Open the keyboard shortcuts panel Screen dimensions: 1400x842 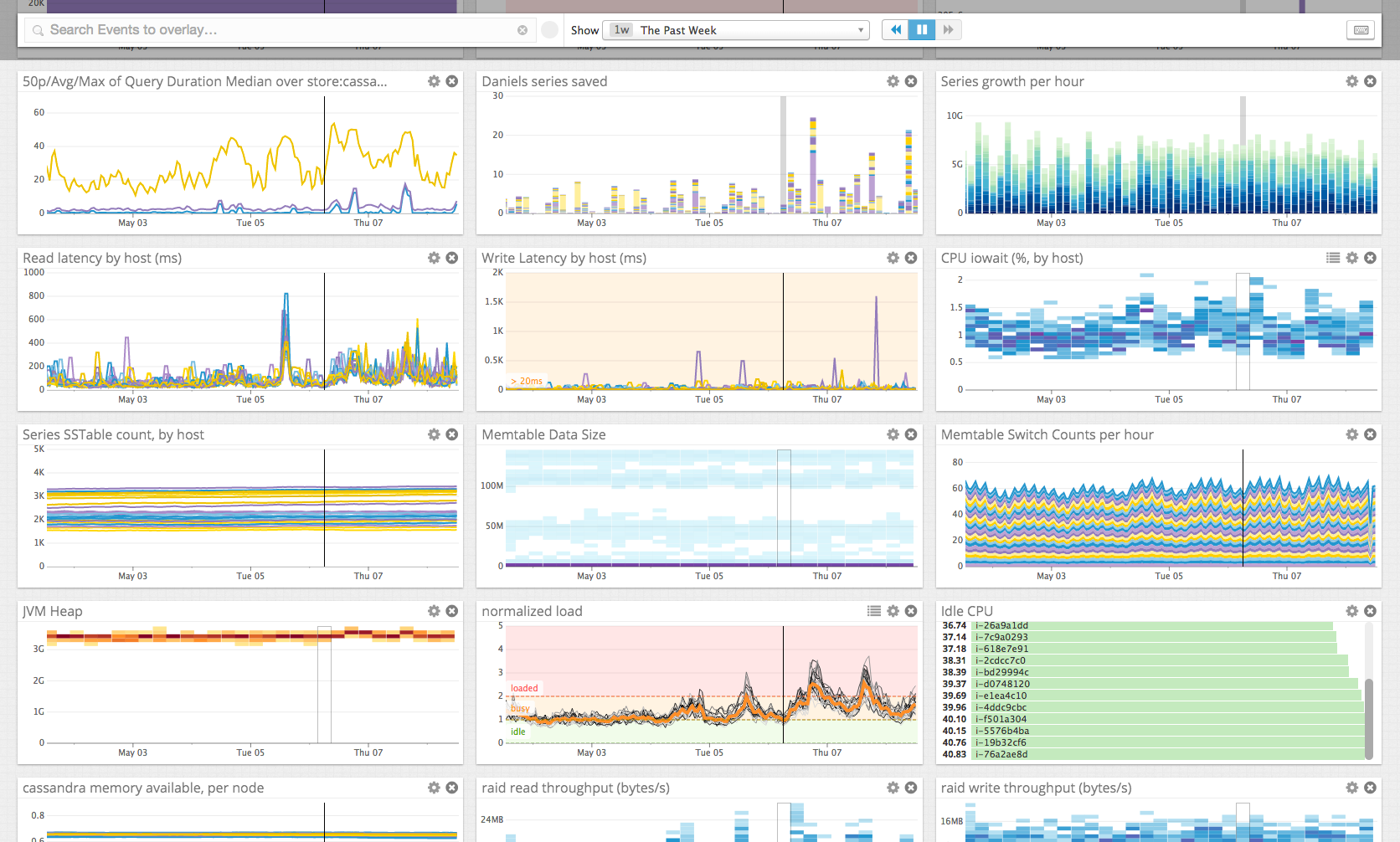[1361, 29]
